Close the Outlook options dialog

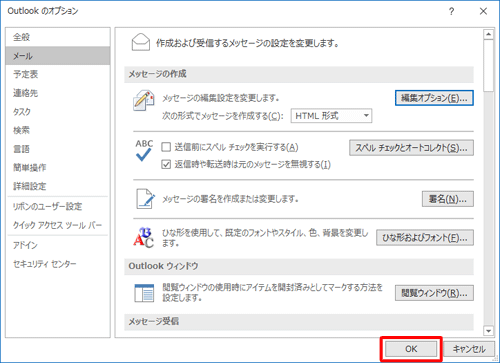pos(483,11)
